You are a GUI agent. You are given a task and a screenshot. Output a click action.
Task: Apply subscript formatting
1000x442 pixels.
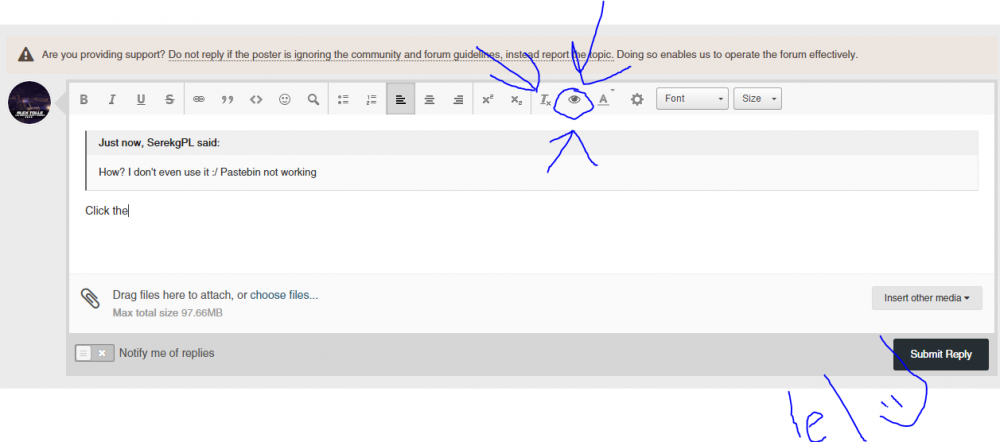click(516, 99)
